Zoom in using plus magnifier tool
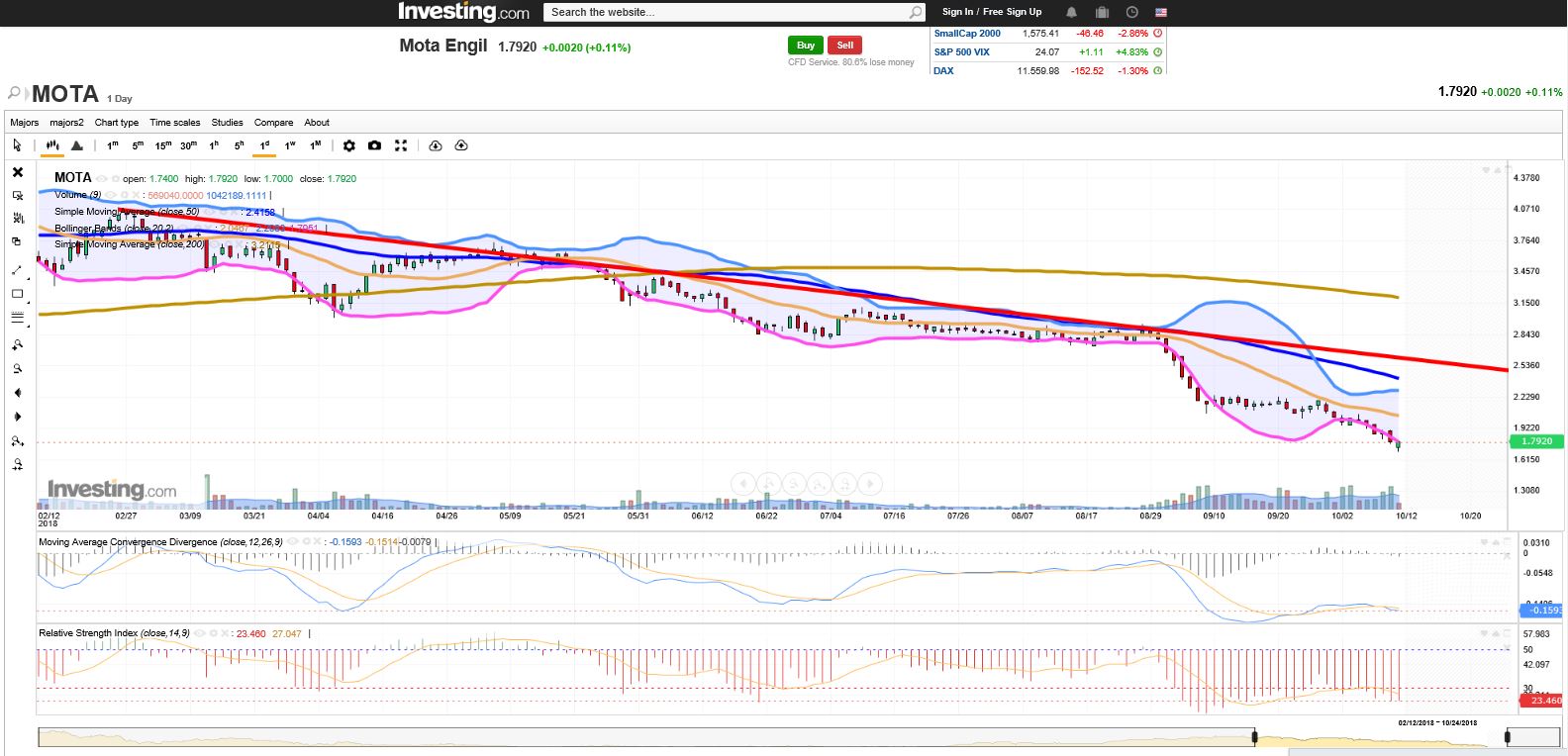 [18, 344]
